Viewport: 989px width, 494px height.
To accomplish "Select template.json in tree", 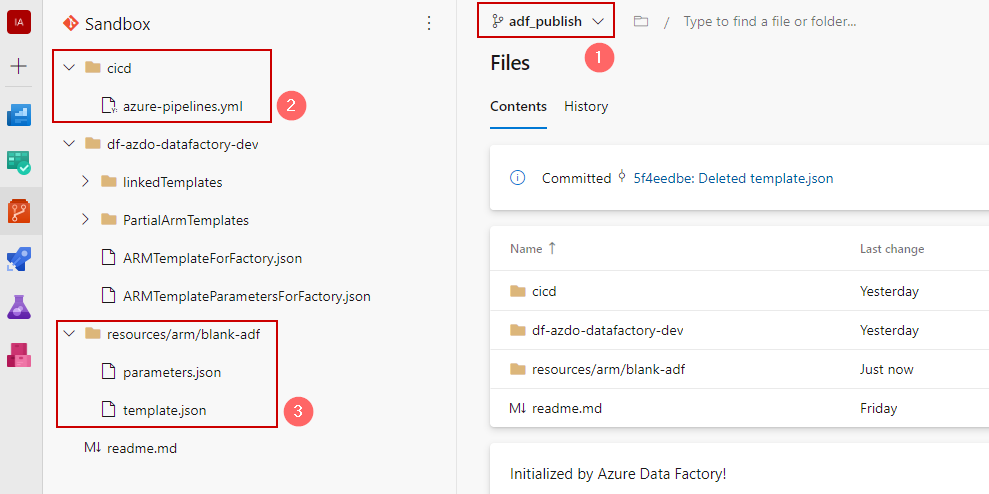I will click(x=165, y=410).
